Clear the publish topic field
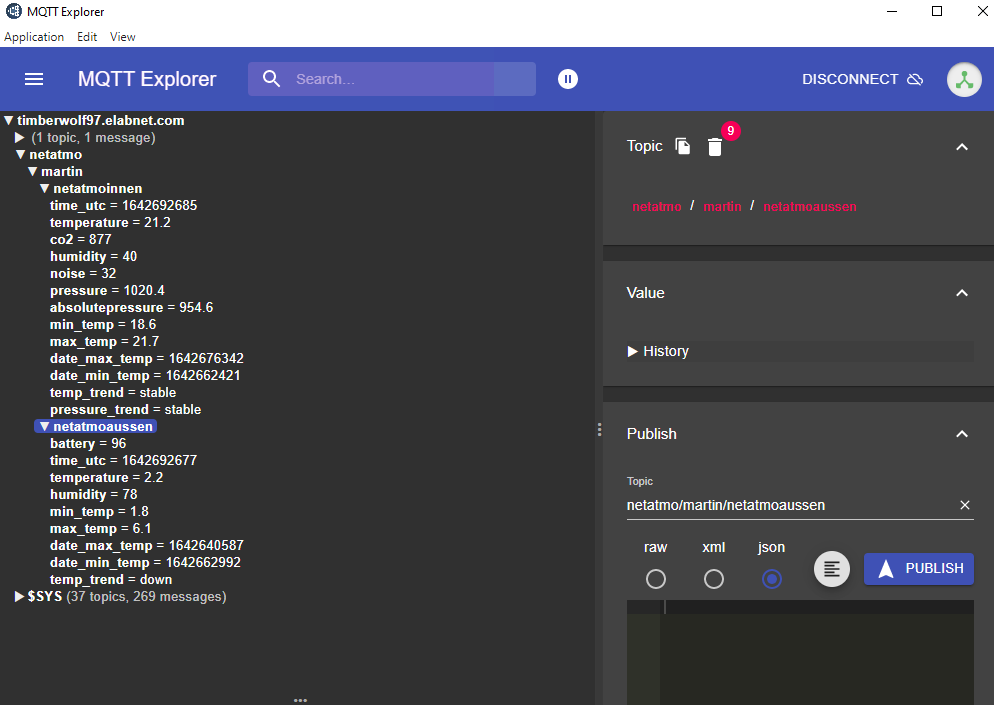Viewport: 994px width, 705px height. [x=964, y=505]
